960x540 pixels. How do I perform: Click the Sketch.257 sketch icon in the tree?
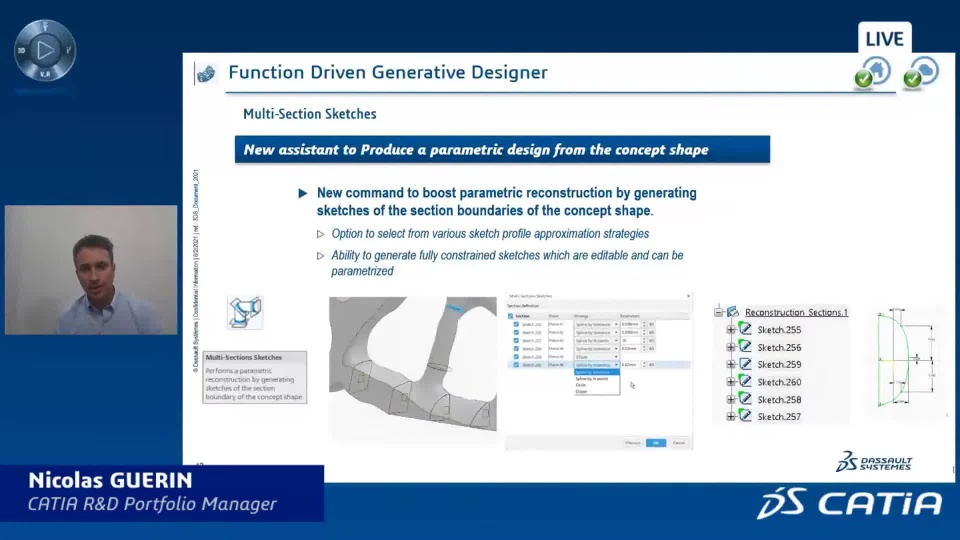(x=745, y=416)
